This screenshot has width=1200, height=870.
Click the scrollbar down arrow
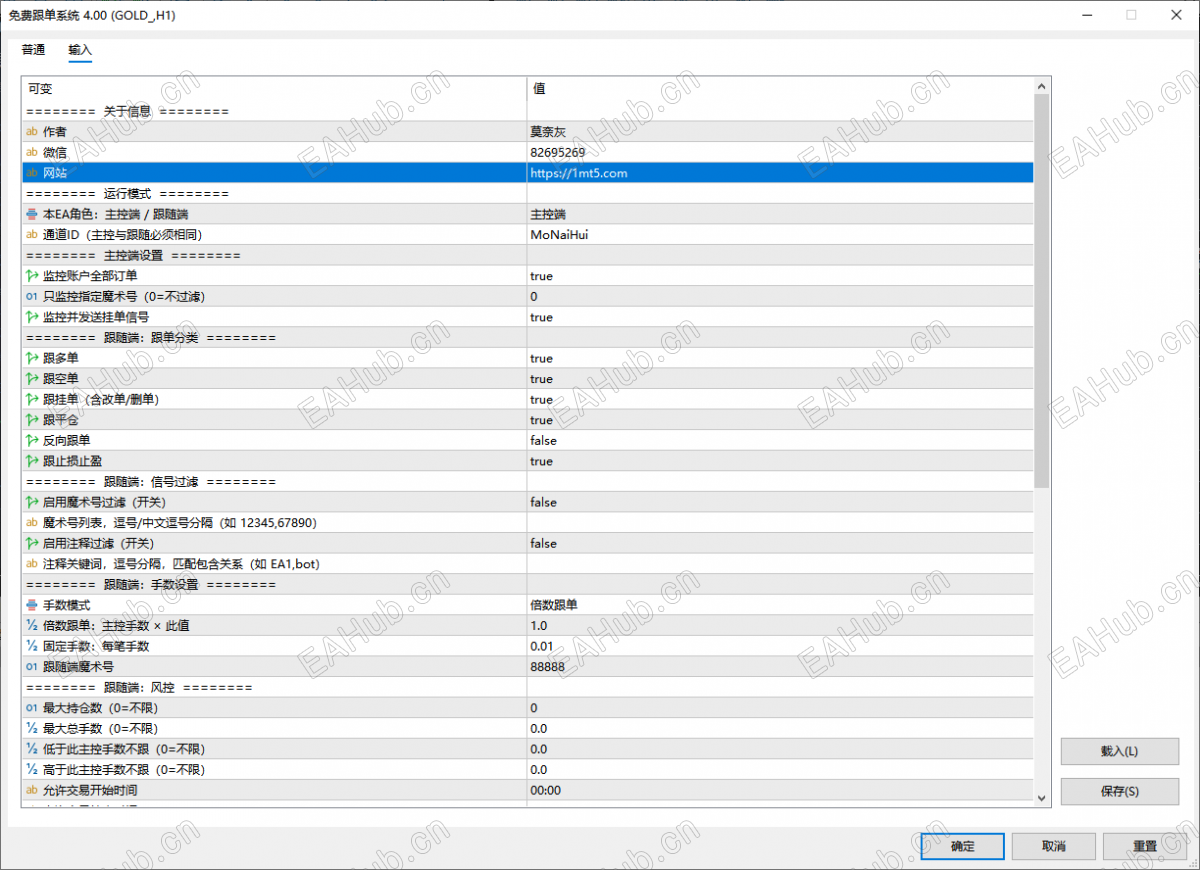[1042, 797]
